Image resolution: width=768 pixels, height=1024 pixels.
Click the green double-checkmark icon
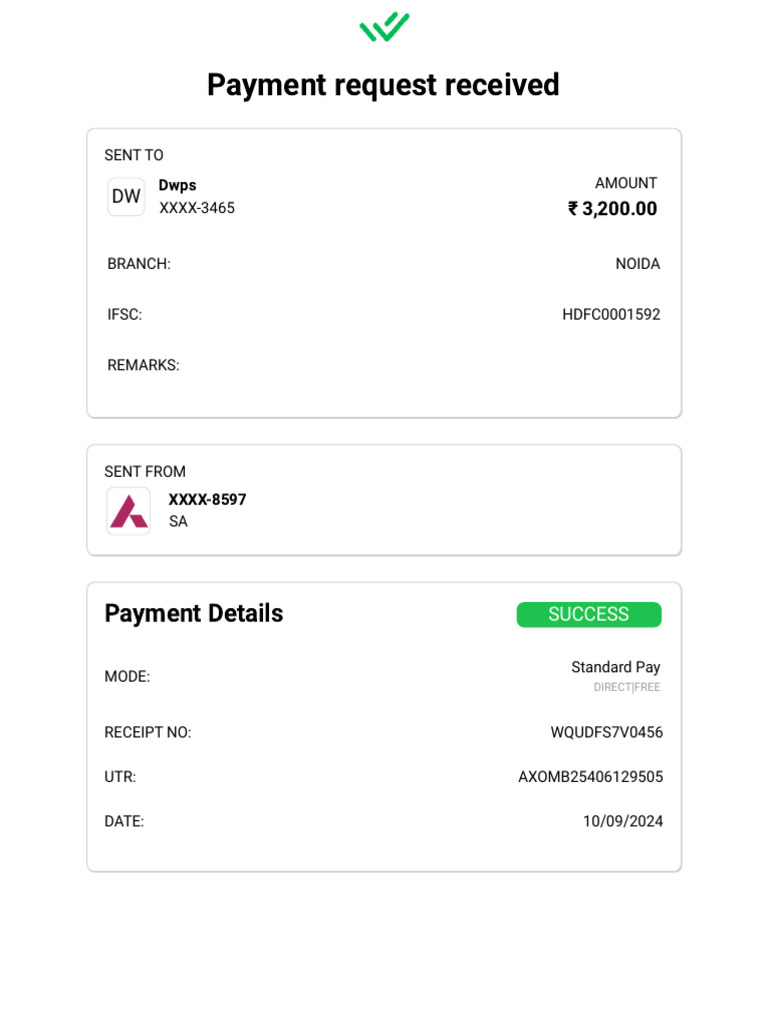[x=384, y=27]
